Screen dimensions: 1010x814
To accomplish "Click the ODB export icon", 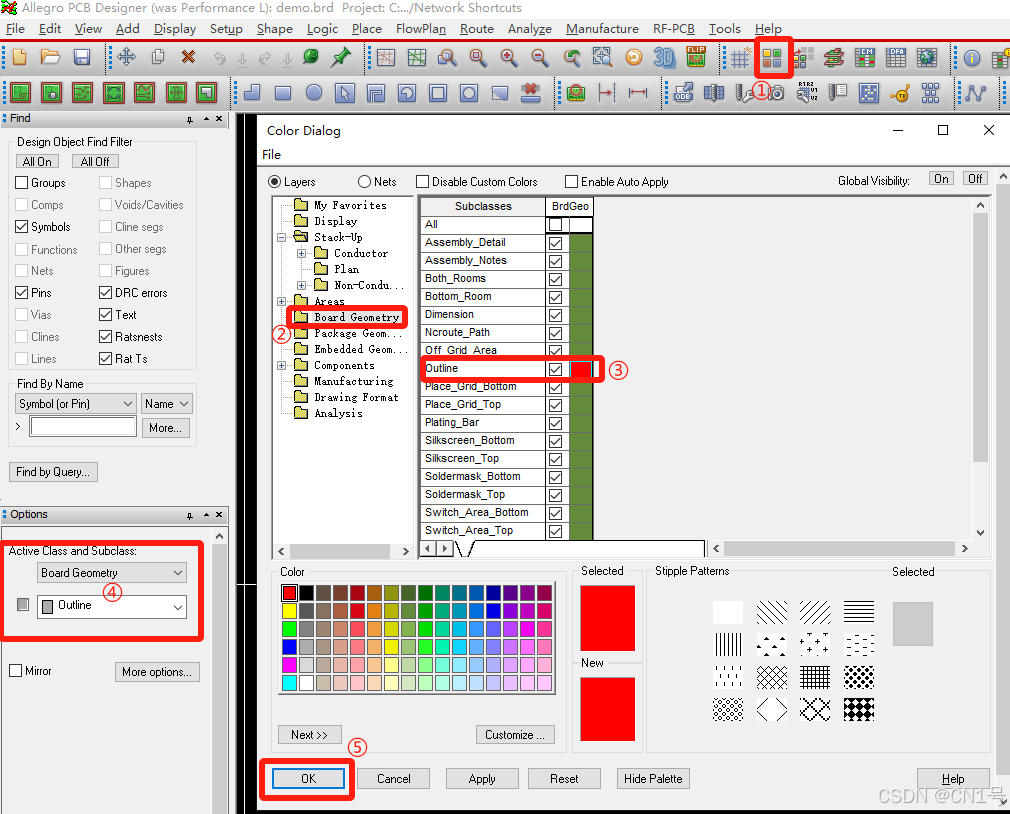I will click(683, 93).
